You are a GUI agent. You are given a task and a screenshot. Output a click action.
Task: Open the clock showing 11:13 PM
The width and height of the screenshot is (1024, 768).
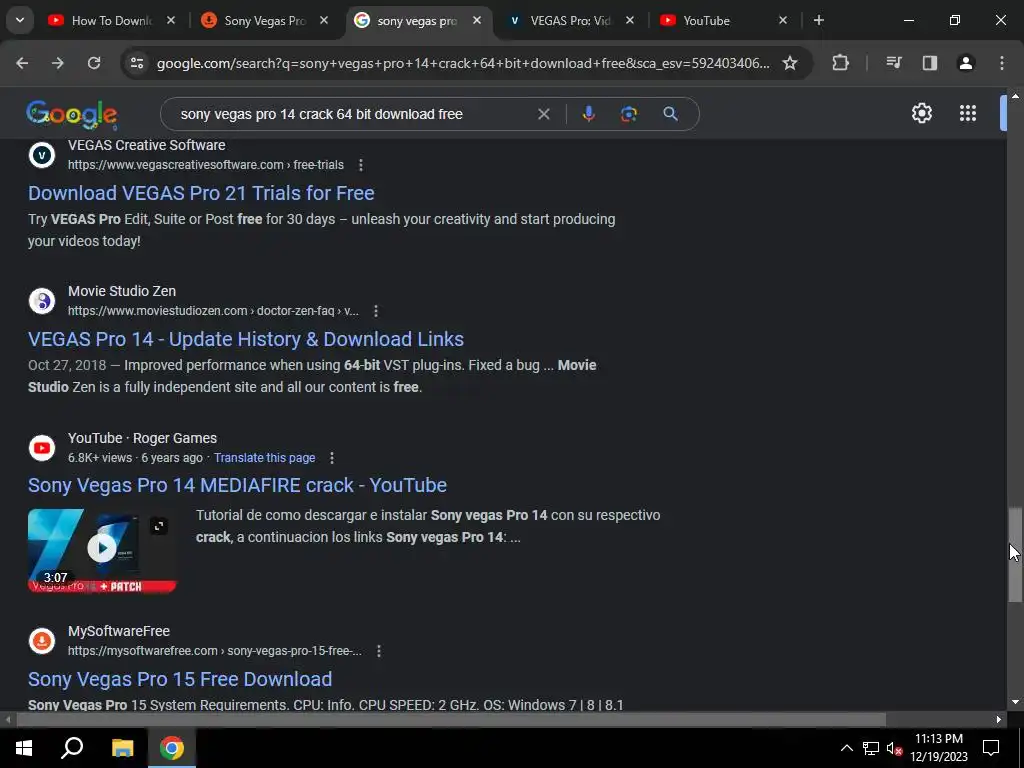point(939,748)
